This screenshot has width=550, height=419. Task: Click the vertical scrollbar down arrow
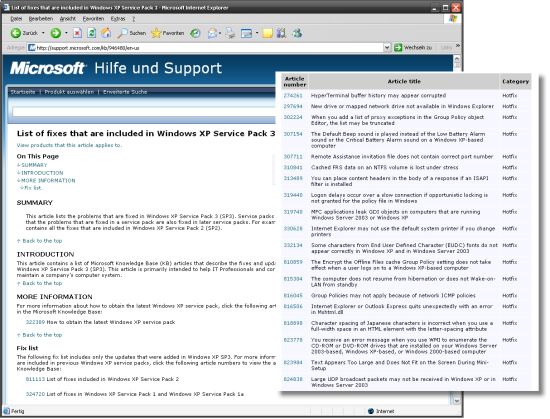click(x=456, y=400)
